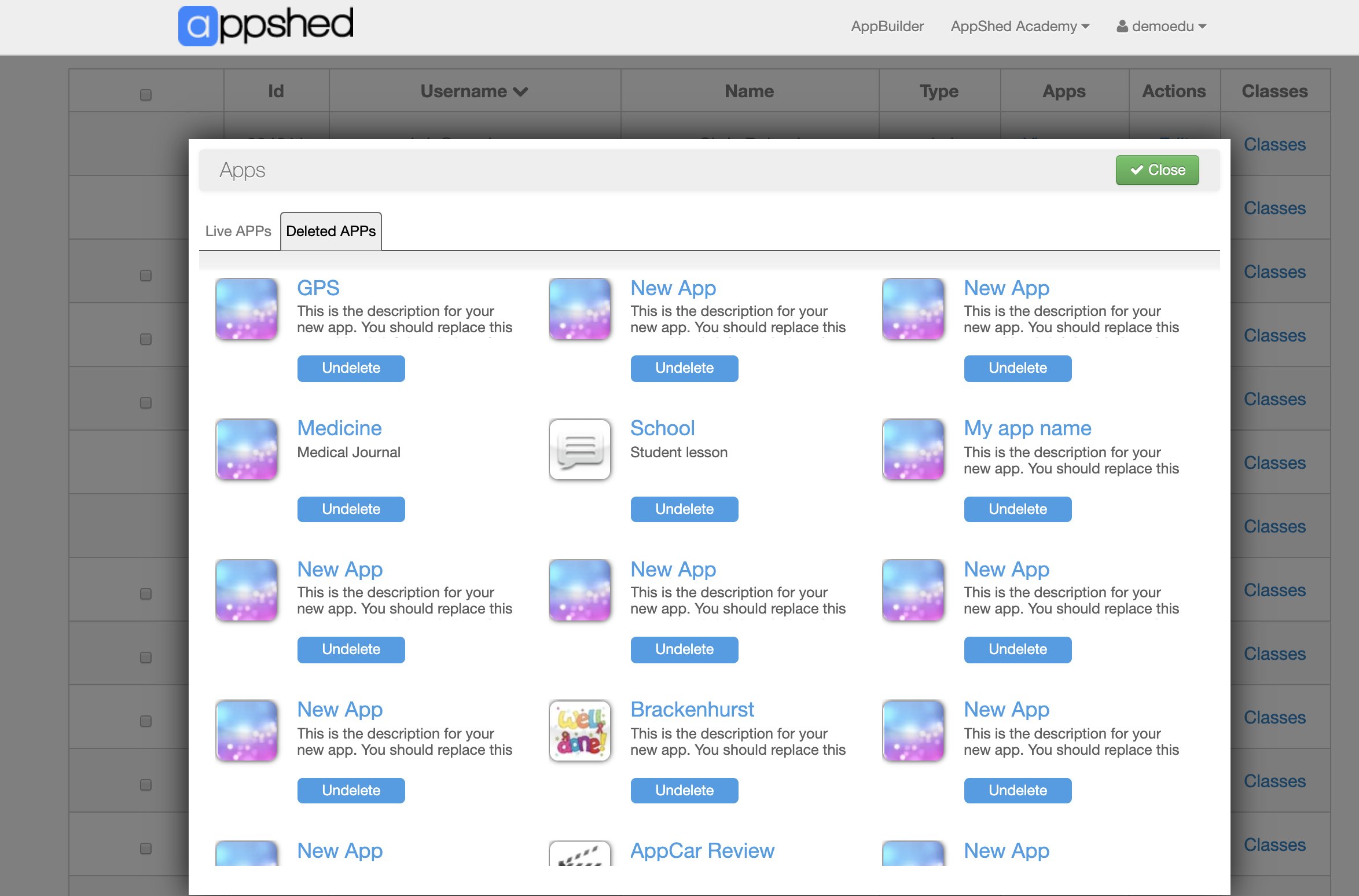Select the Deleted APPs tab
Image resolution: width=1359 pixels, height=896 pixels.
pos(330,230)
